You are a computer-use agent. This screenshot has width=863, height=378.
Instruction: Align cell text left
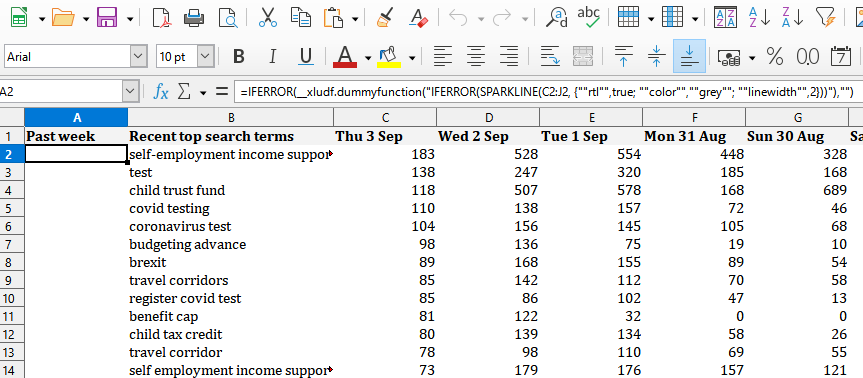pos(443,56)
